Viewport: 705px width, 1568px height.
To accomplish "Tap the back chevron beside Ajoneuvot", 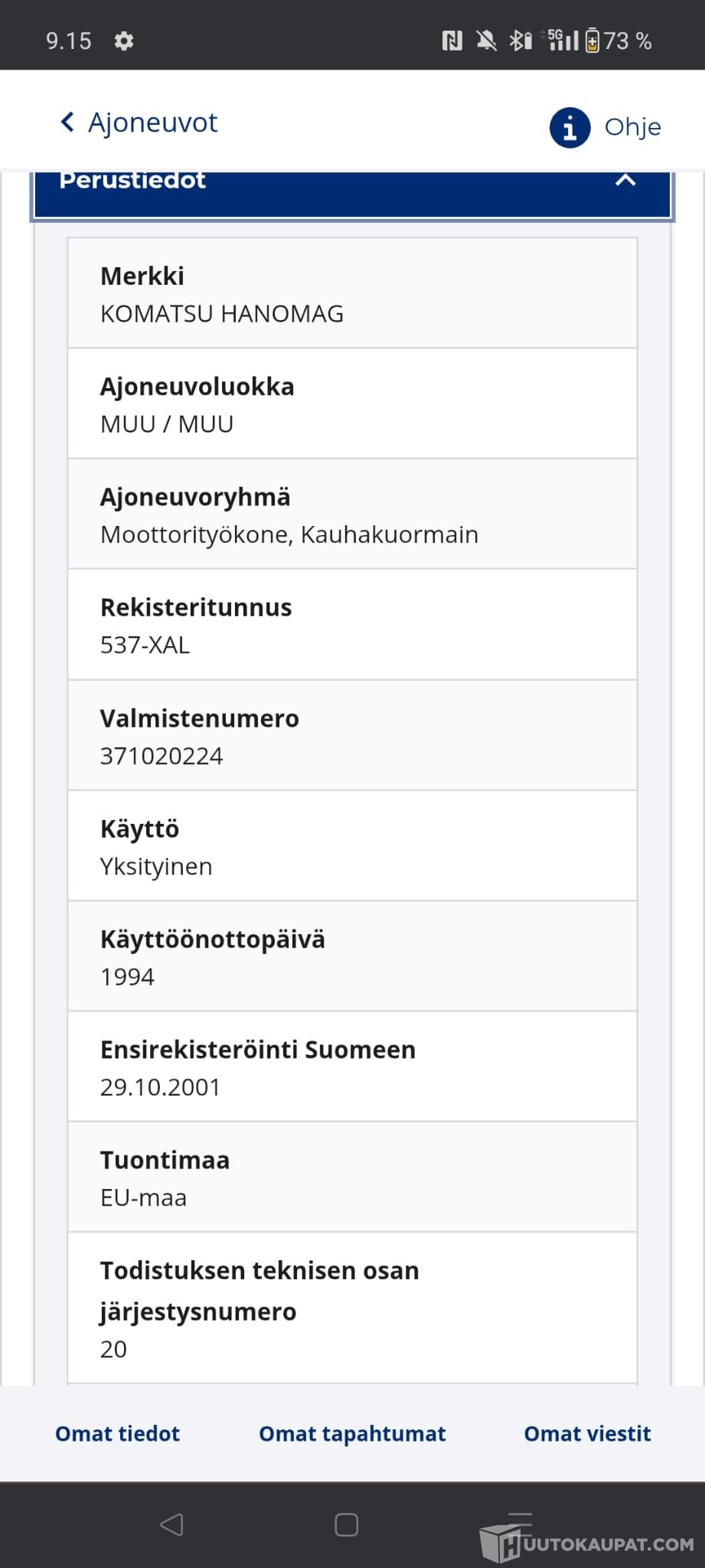I will (x=67, y=122).
